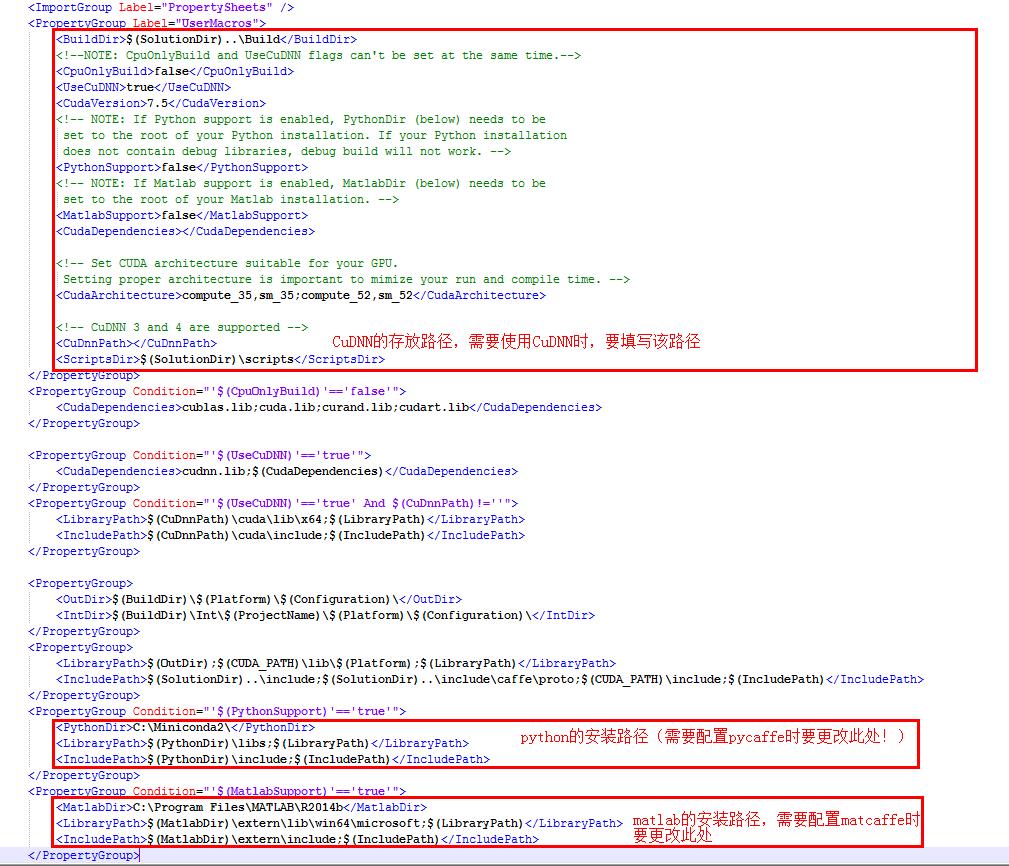Image resolution: width=1009 pixels, height=866 pixels.
Task: Click the 'NOTE: If Matlab support is enabled' comment line
Action: click(x=301, y=183)
